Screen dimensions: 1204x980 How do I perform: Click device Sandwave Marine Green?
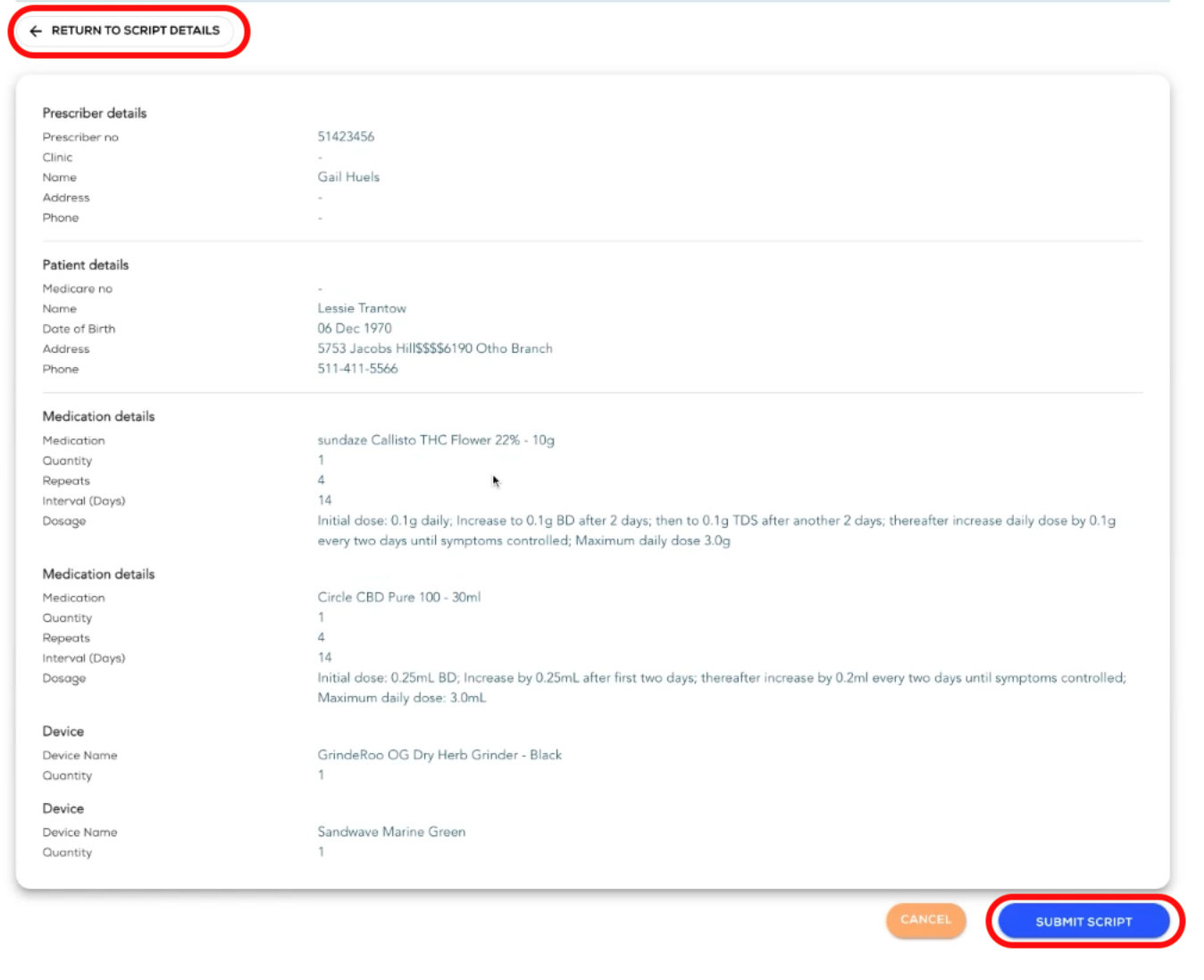[x=391, y=832]
